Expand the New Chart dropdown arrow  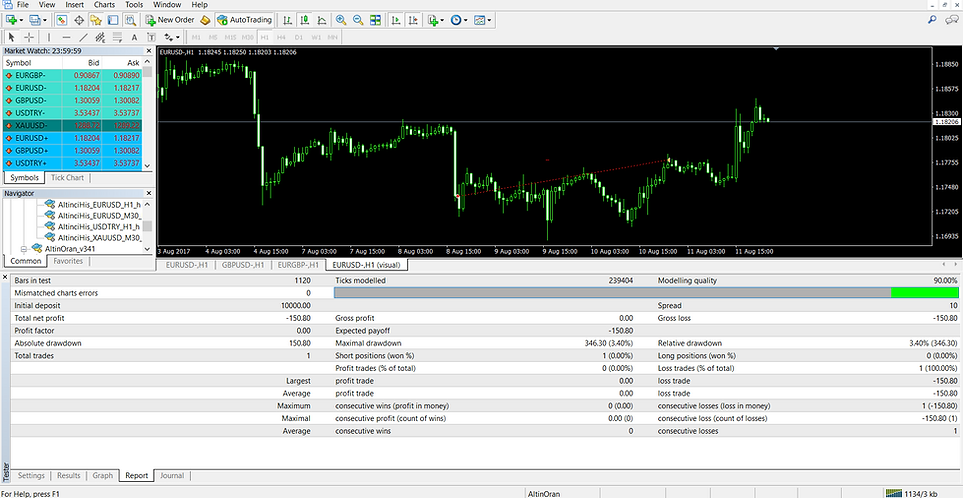[21, 20]
